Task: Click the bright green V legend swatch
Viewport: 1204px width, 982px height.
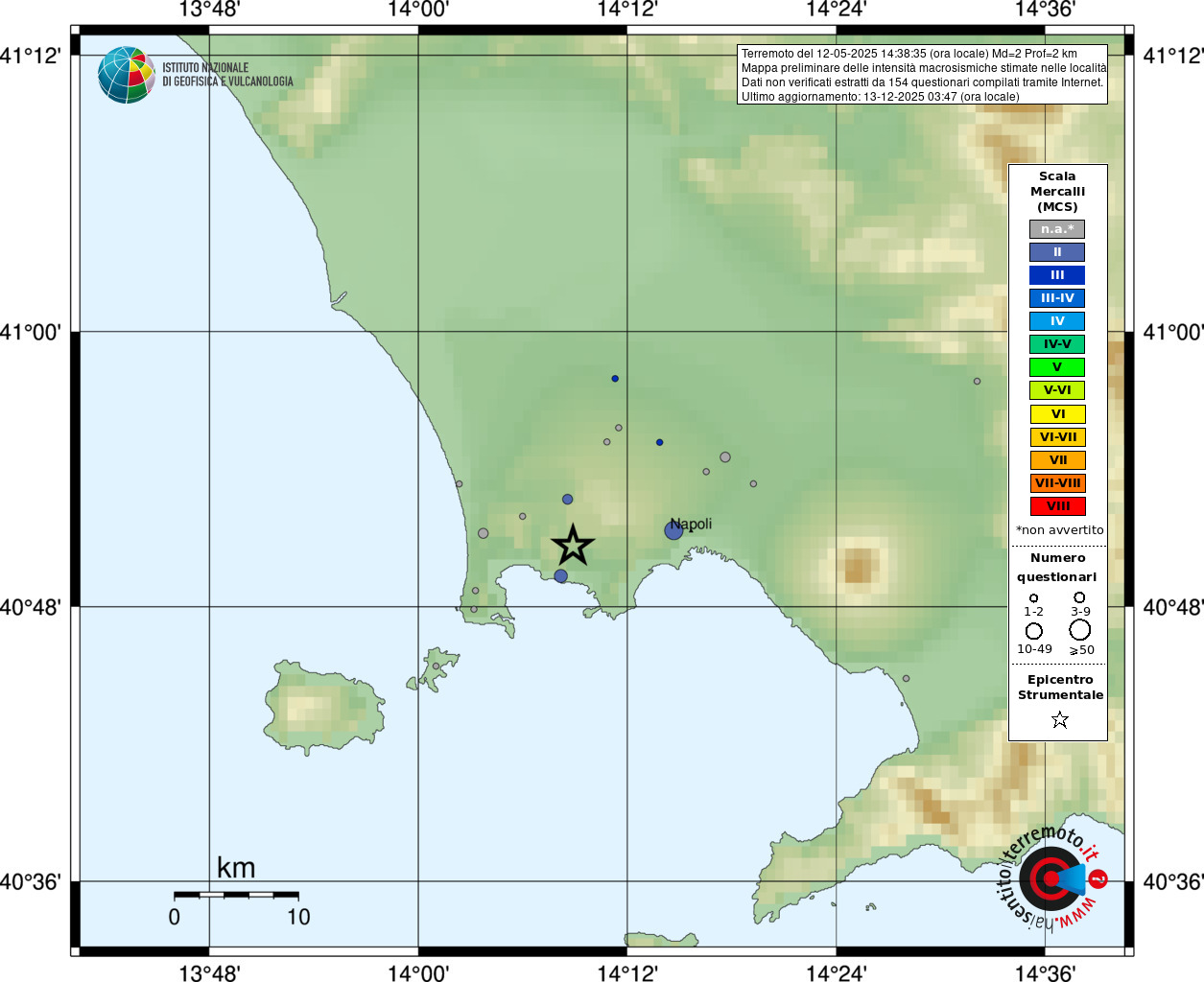Action: pos(1057,367)
